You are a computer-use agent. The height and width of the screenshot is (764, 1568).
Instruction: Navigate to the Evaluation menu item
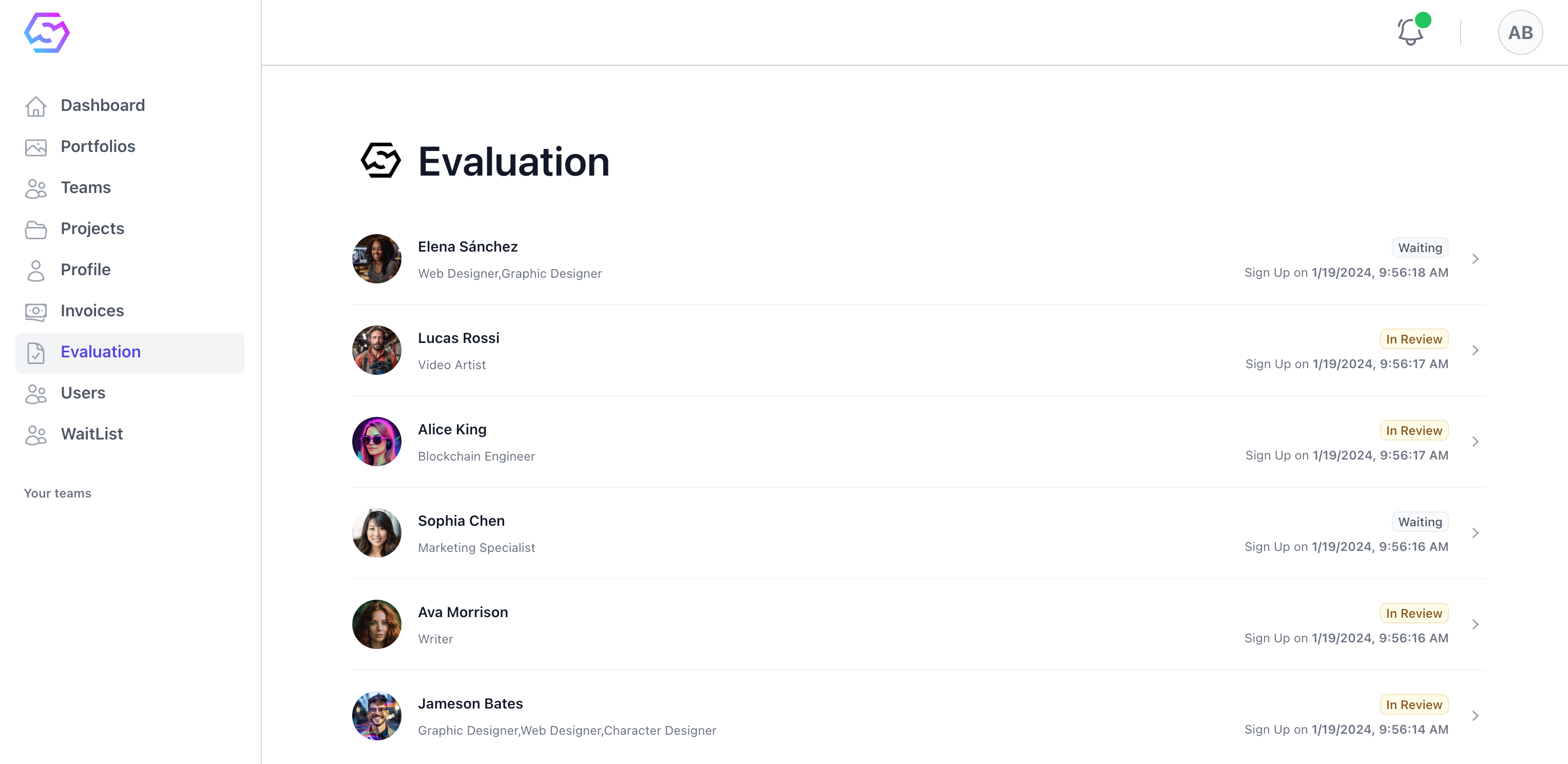point(101,352)
